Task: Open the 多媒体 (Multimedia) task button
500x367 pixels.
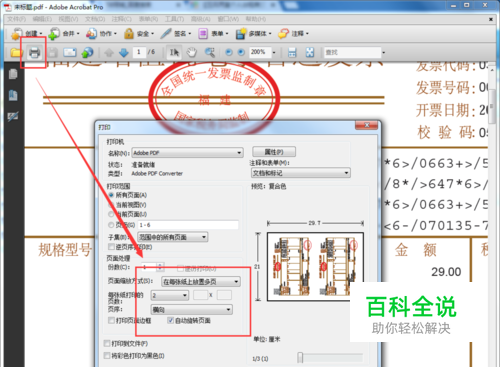Action: click(254, 34)
